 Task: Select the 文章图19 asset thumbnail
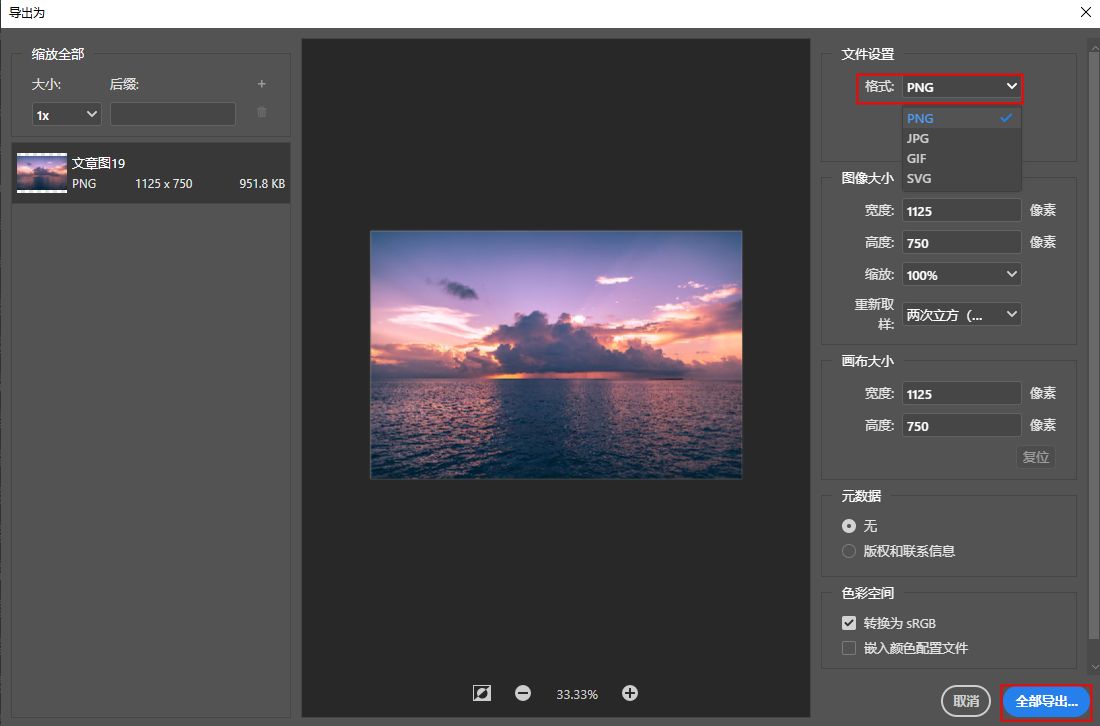(42, 173)
